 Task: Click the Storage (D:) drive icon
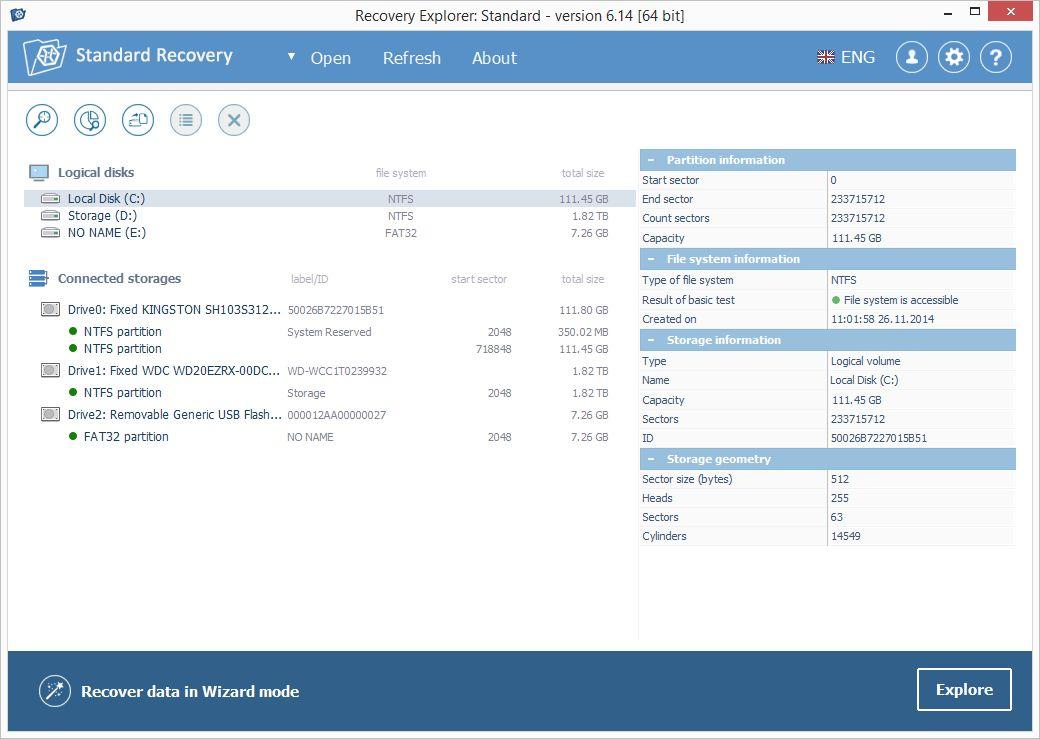click(50, 216)
